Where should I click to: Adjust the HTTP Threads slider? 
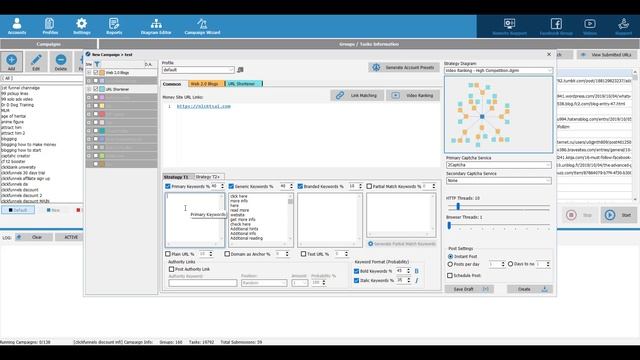(x=498, y=207)
